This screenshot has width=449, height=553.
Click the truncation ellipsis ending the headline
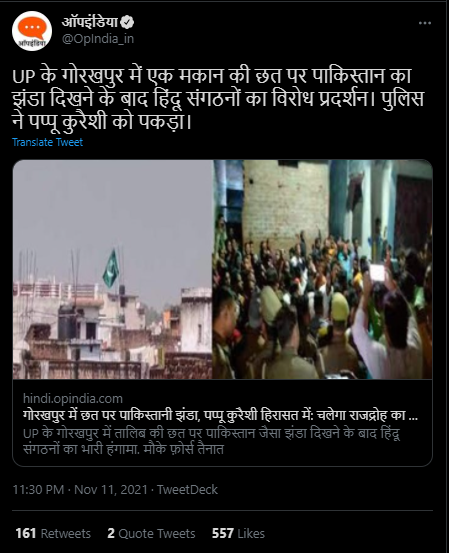(x=413, y=417)
